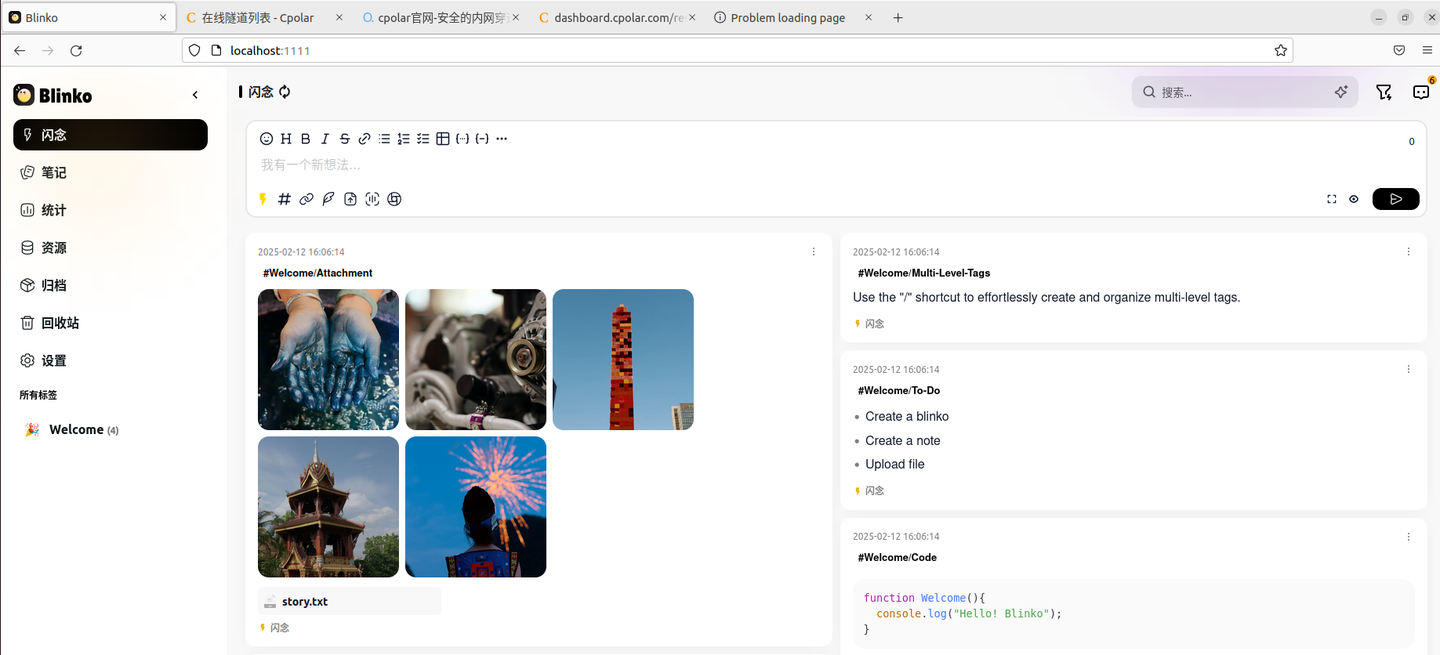Open notifications icon showing badge 6
Screen dimensions: 1440x655
point(1421,91)
